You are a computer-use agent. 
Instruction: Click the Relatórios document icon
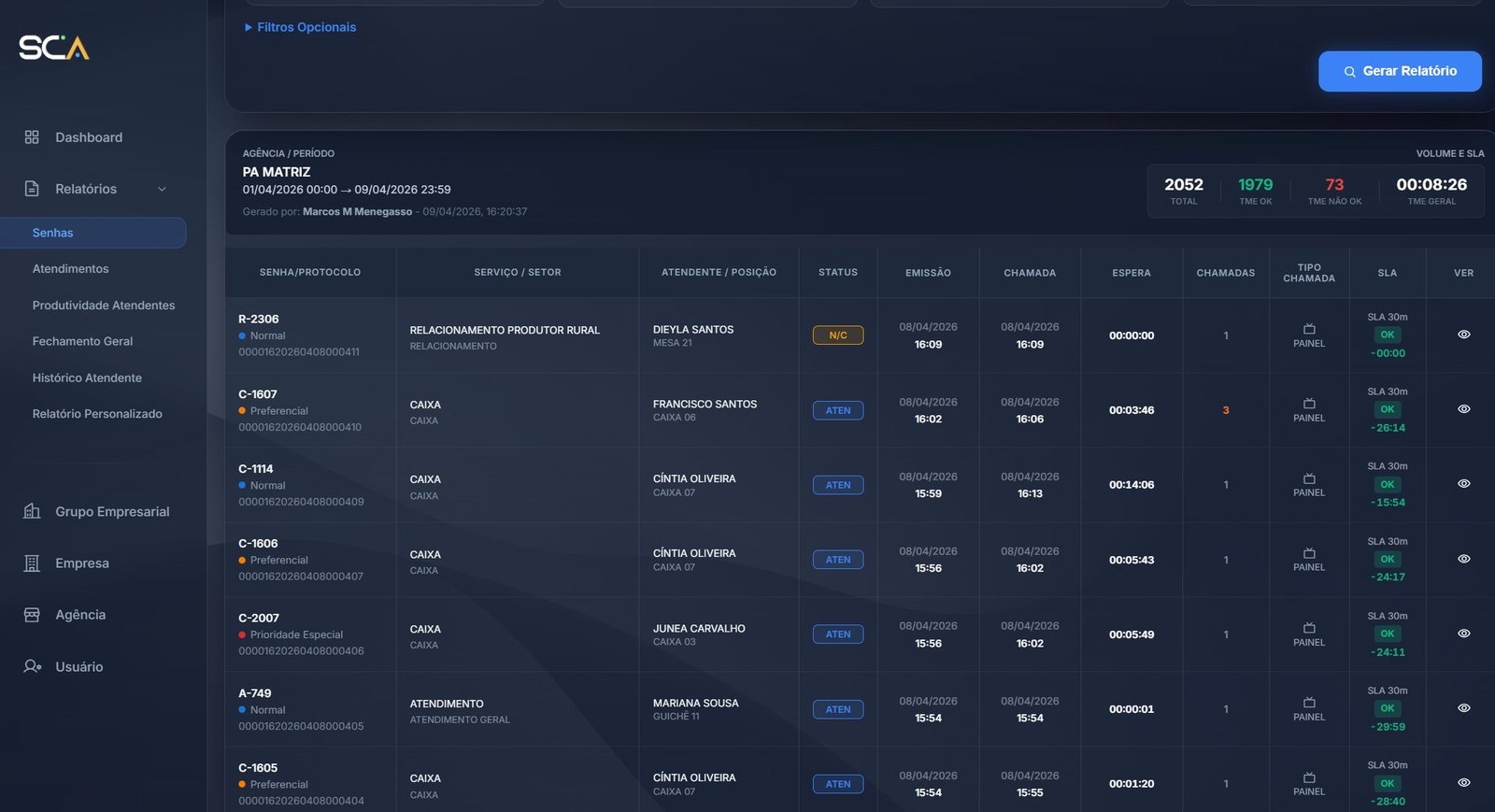coord(32,189)
